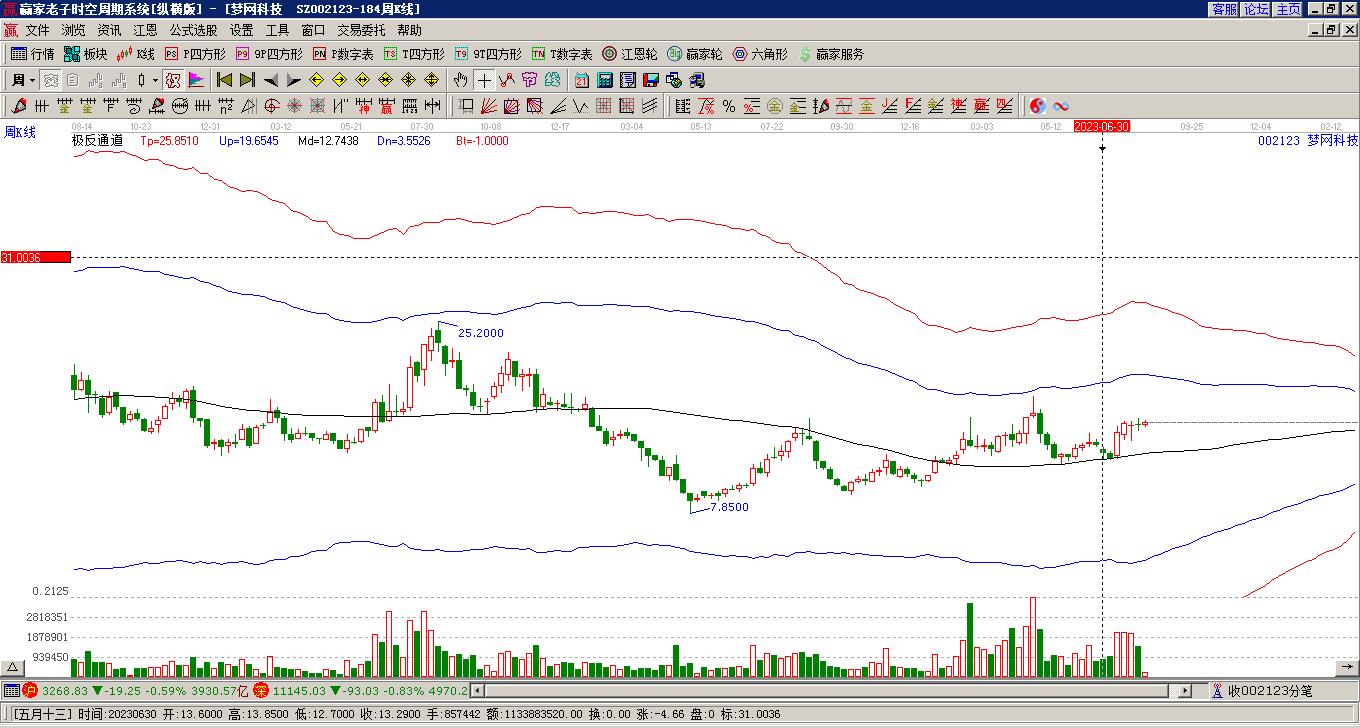Click the colored flag icon

195,80
